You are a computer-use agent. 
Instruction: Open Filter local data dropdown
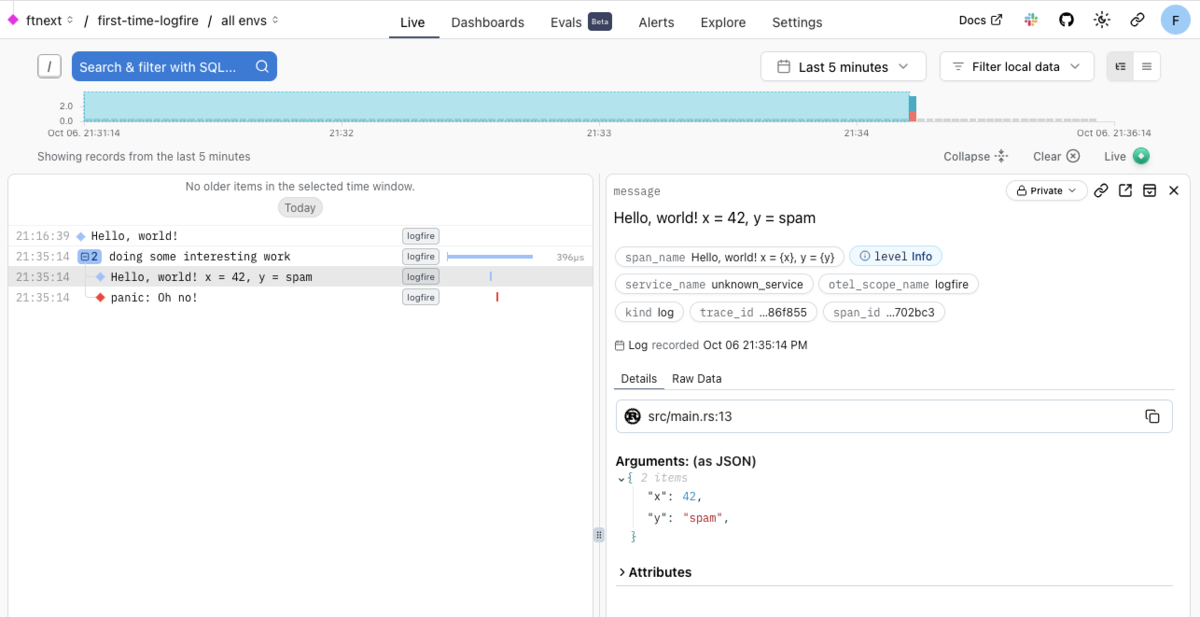pyautogui.click(x=1016, y=67)
